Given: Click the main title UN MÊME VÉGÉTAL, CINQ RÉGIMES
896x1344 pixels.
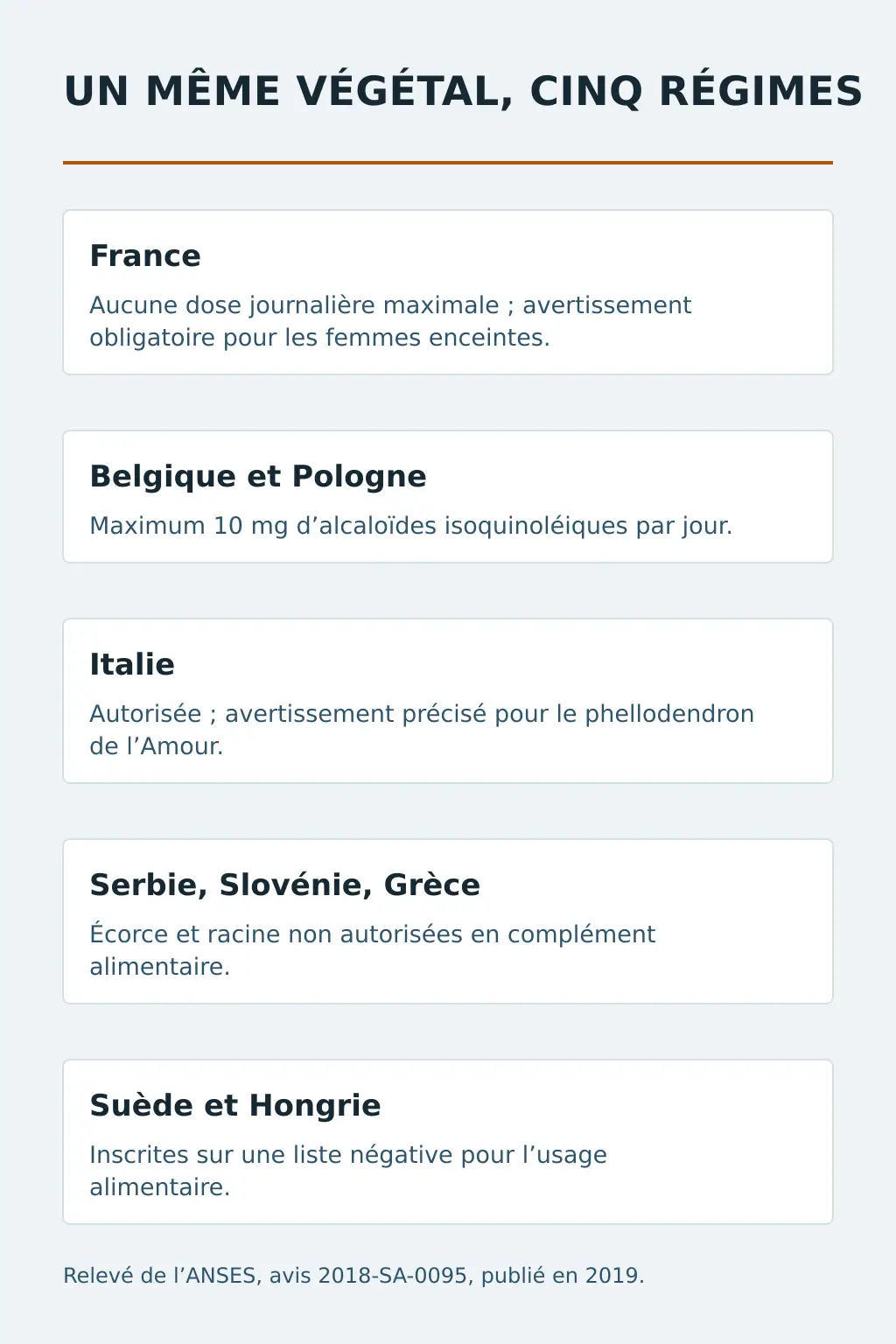Looking at the screenshot, I should point(463,92).
